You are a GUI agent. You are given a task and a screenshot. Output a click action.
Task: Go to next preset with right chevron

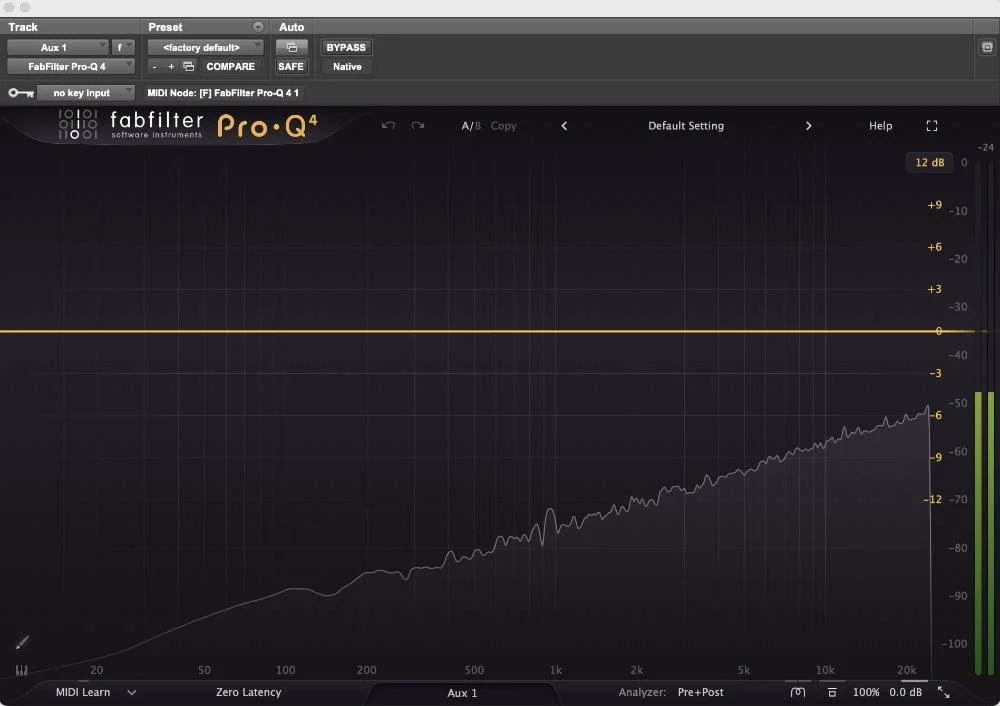tap(808, 126)
